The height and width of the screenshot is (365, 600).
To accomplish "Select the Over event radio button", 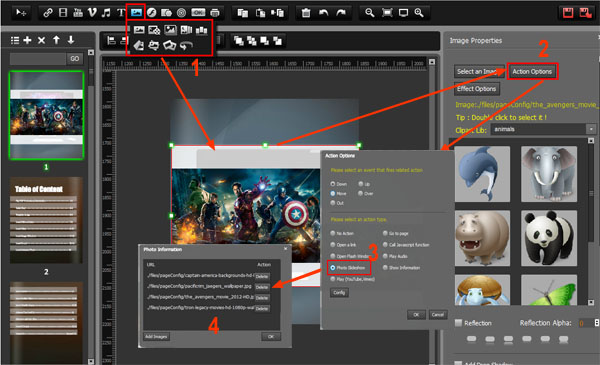I will click(360, 194).
